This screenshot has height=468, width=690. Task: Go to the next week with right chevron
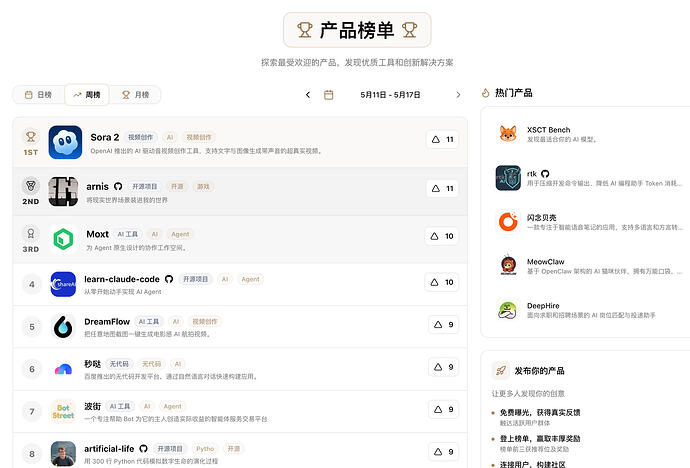point(458,95)
